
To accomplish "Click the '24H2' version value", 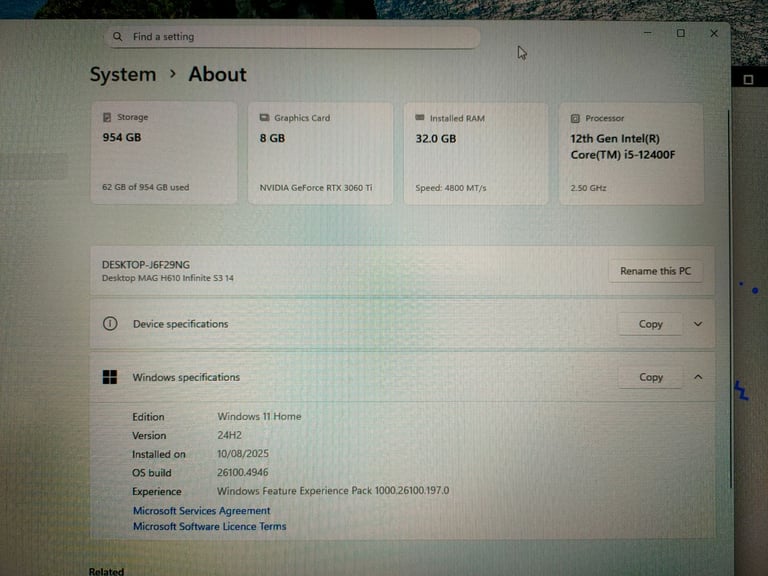I will (x=229, y=435).
